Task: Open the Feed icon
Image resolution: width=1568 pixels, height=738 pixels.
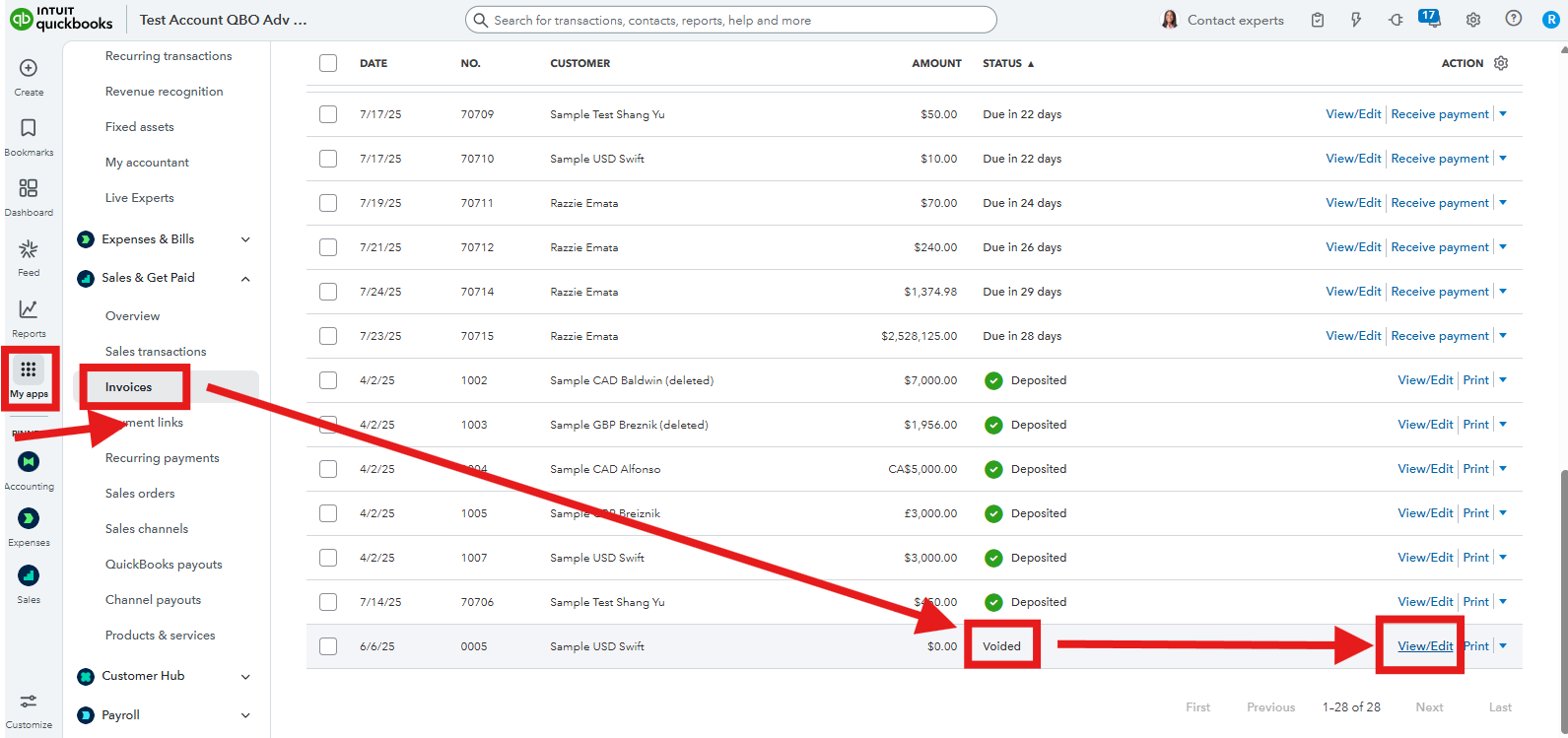Action: tap(29, 249)
